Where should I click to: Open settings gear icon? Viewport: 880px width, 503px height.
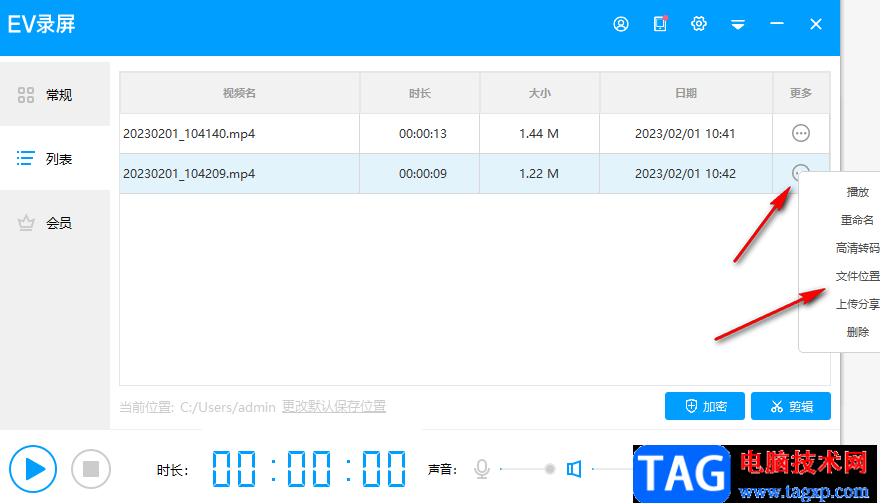click(699, 24)
